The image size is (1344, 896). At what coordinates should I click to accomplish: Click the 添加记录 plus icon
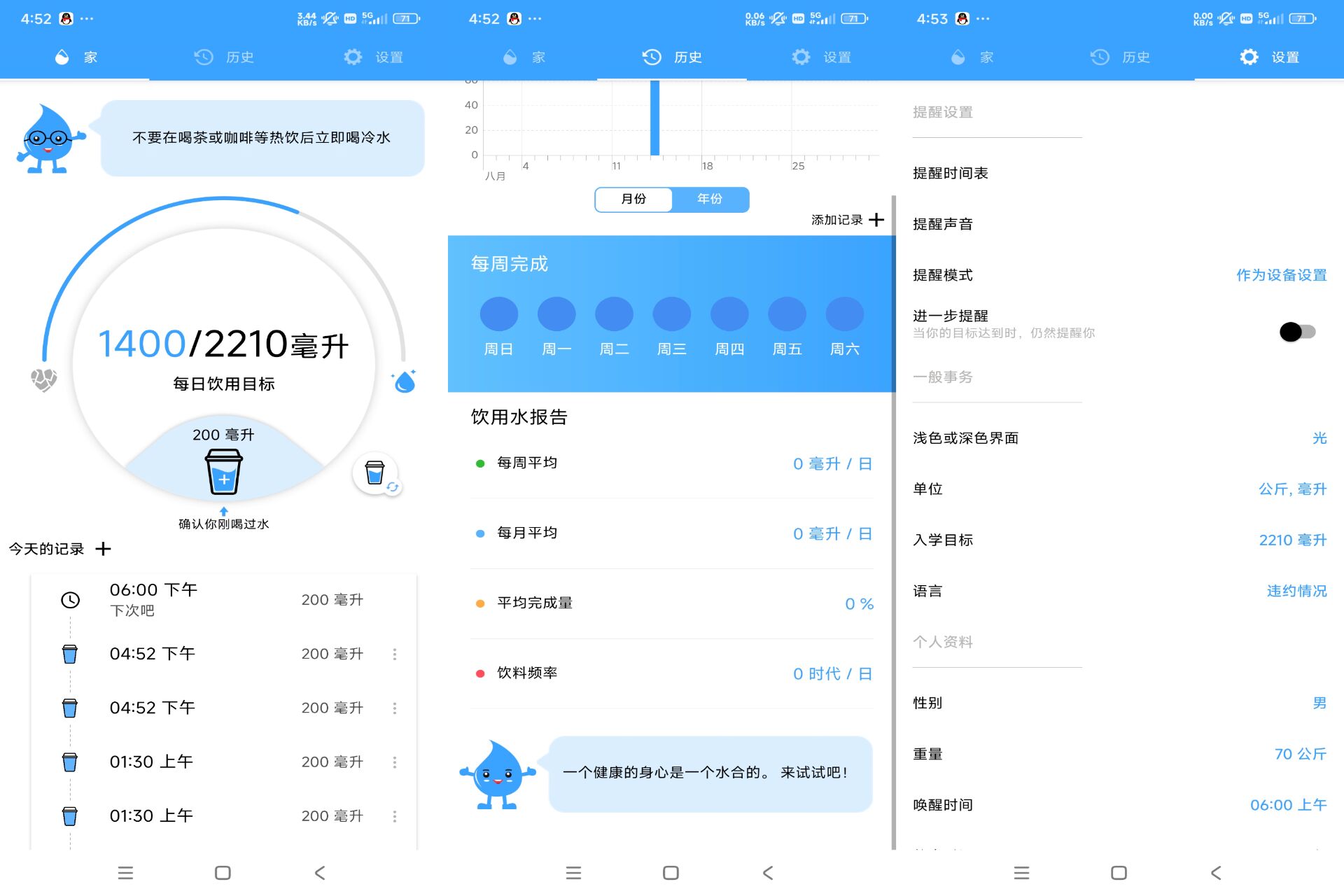tap(876, 219)
